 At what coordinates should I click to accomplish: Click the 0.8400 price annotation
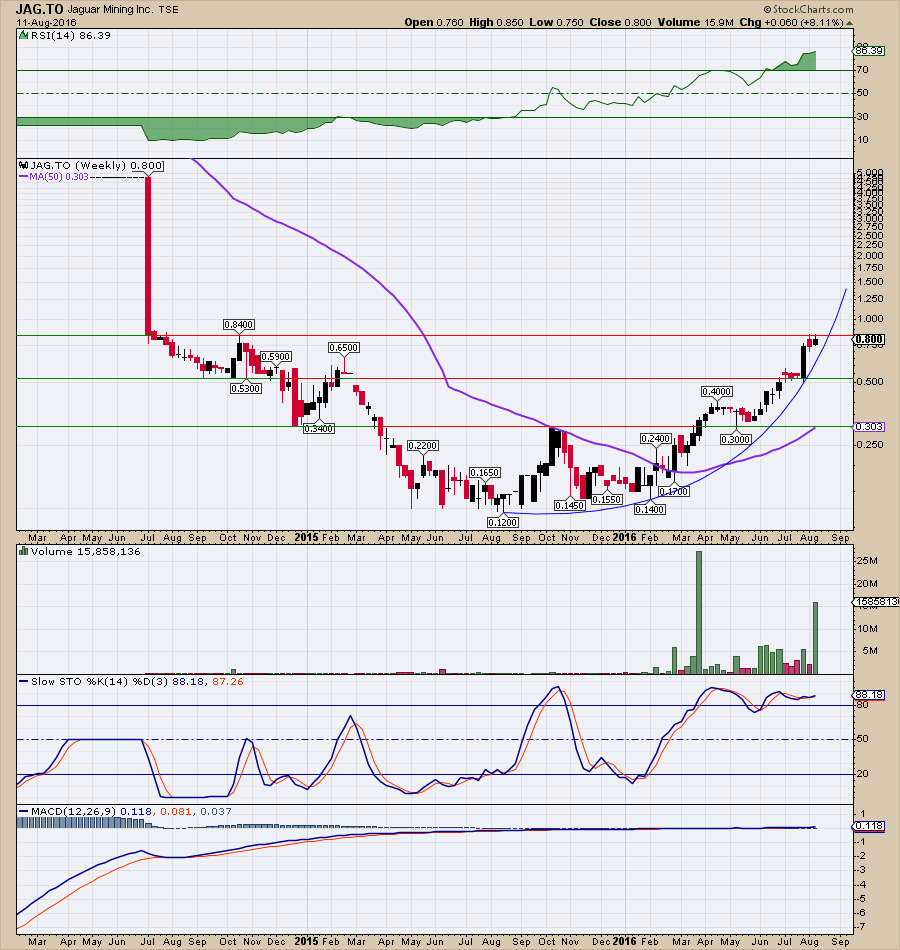click(x=239, y=325)
